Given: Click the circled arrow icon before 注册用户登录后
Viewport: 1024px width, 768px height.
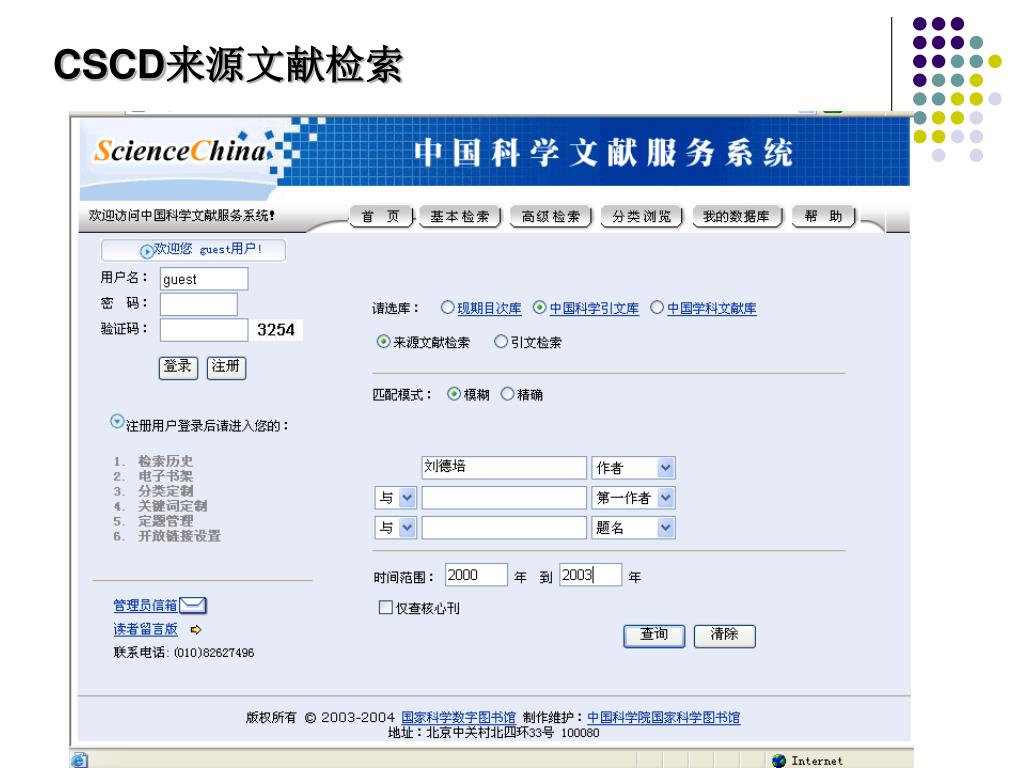Looking at the screenshot, I should (x=117, y=423).
